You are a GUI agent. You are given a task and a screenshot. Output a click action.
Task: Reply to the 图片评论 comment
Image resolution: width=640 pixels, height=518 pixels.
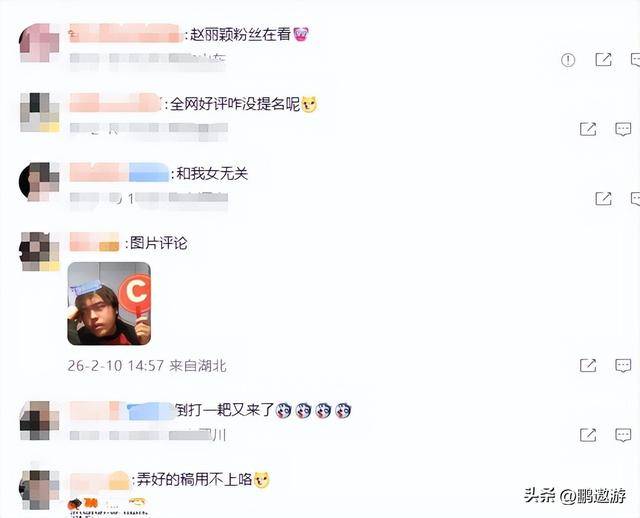(623, 365)
